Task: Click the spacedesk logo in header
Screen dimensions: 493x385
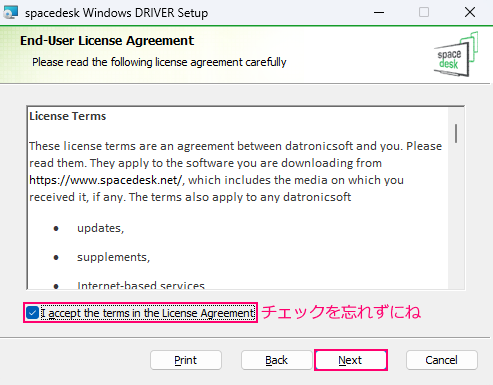Action: click(456, 54)
